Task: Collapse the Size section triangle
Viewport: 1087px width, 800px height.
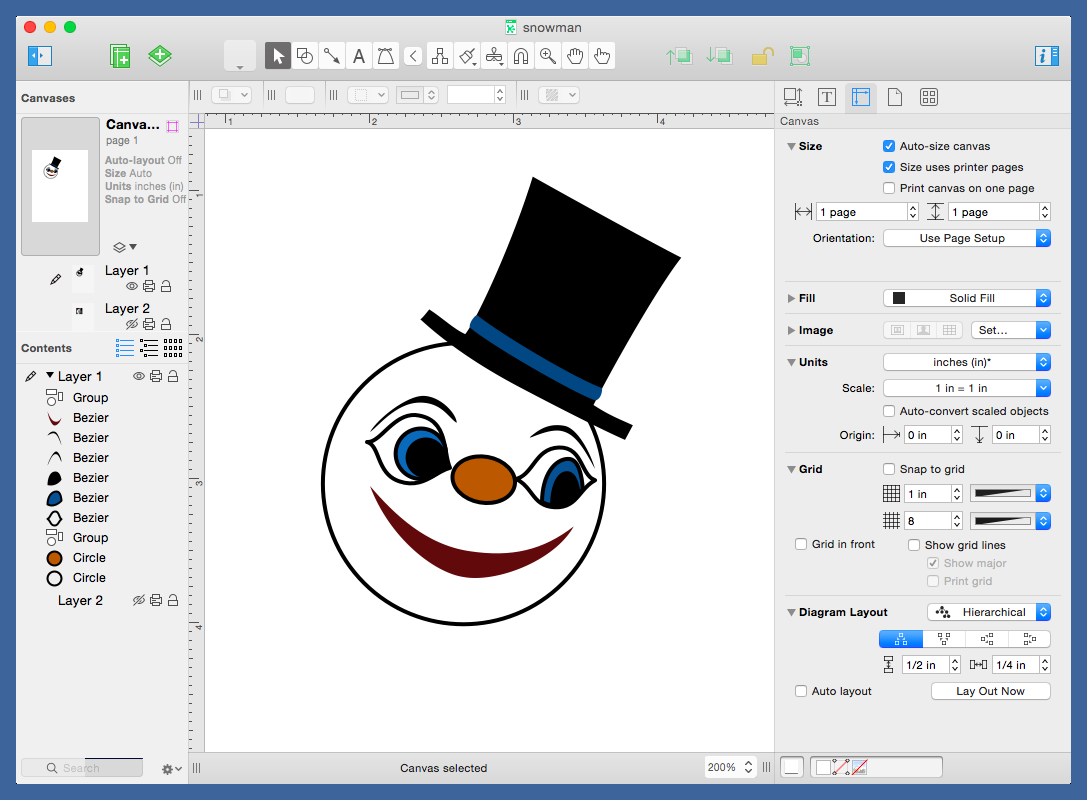Action: [x=791, y=147]
